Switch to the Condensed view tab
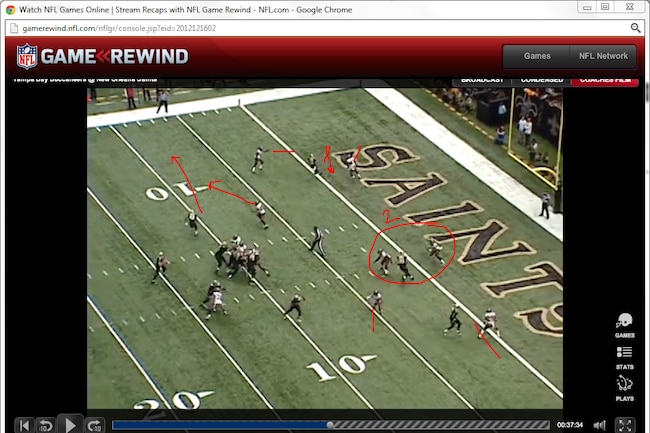The image size is (650, 433). (541, 80)
